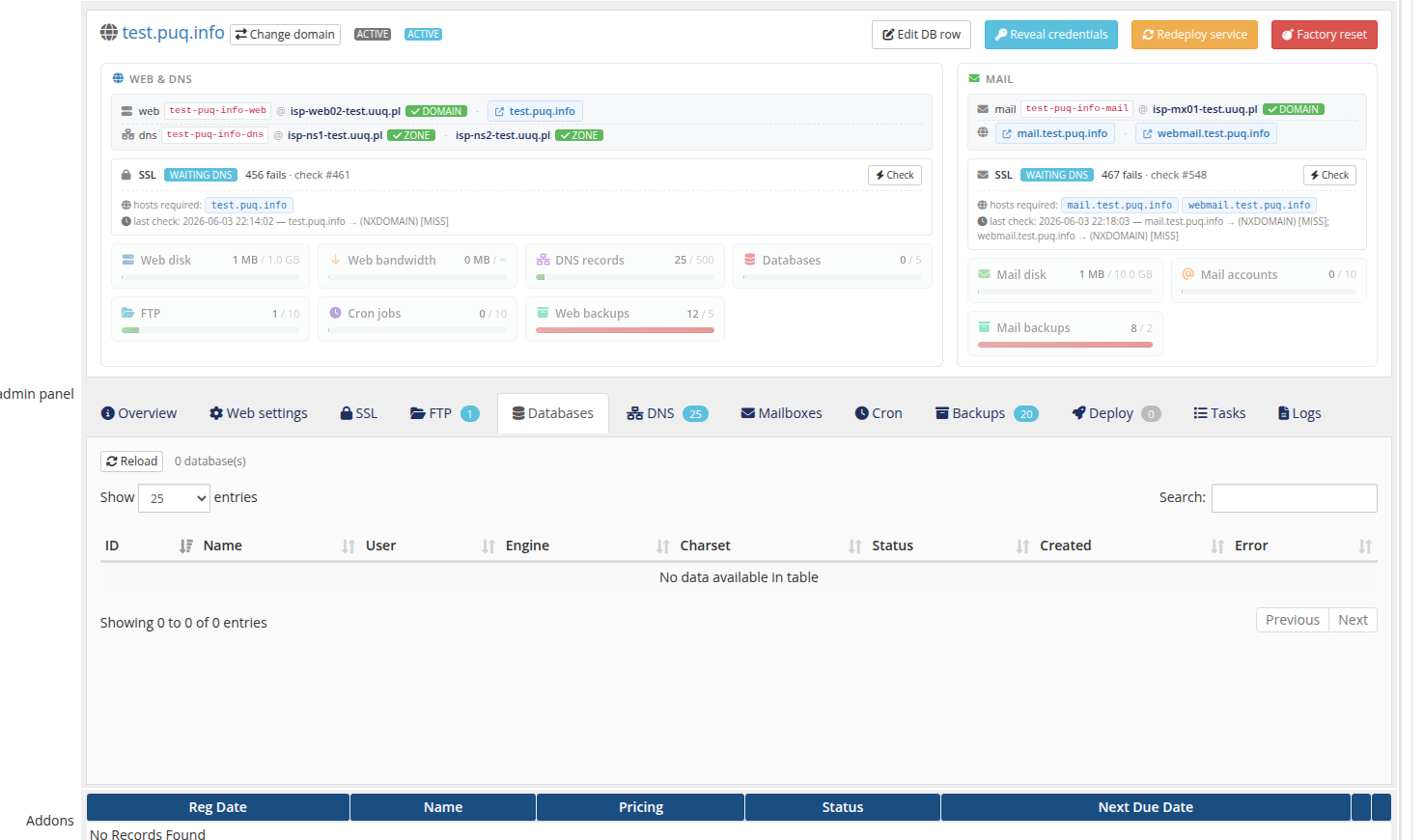Select the Databases tab
Screen dimensions: 1424x840
pos(553,413)
